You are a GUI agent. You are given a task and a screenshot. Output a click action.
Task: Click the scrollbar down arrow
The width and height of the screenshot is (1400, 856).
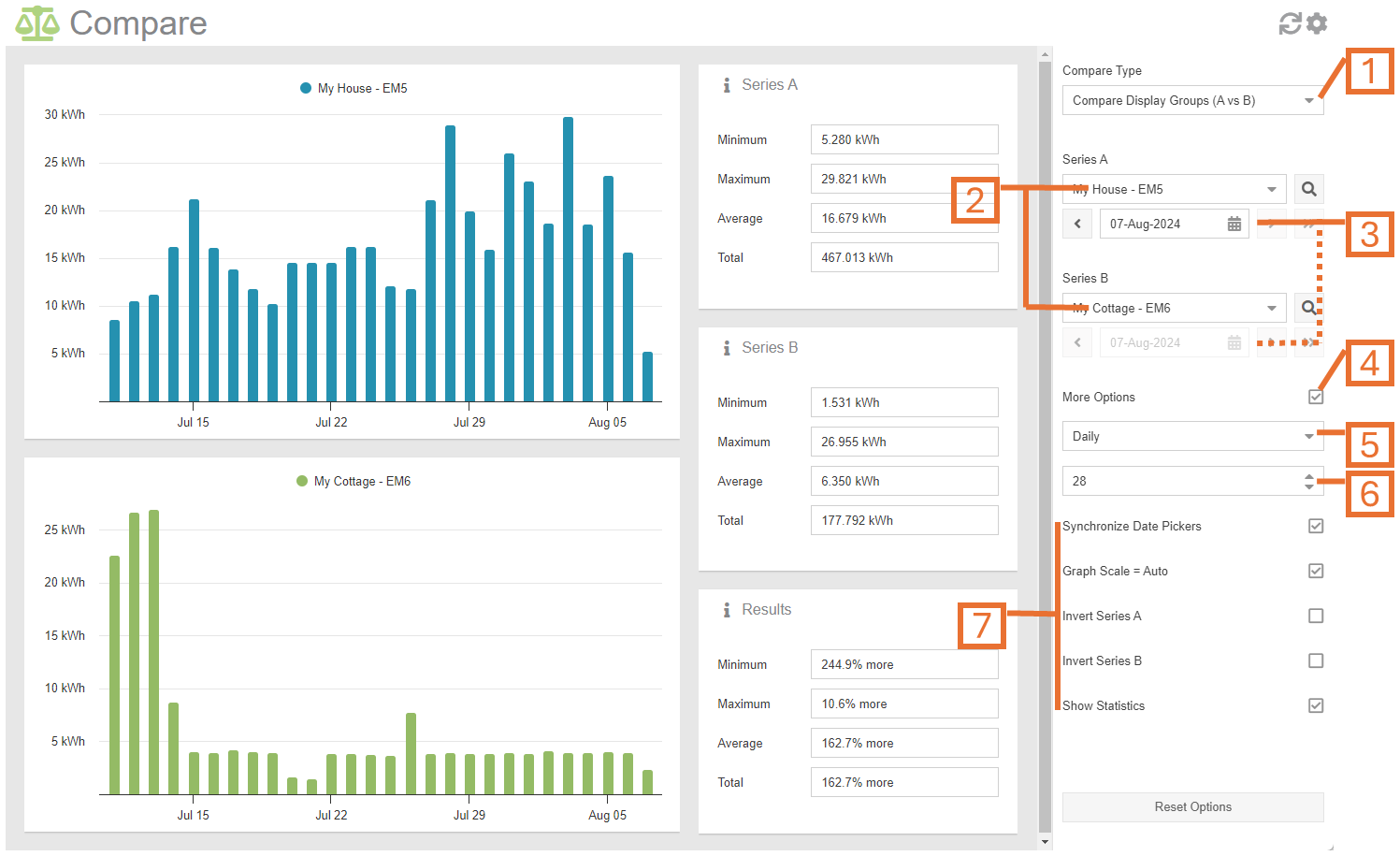click(1046, 842)
